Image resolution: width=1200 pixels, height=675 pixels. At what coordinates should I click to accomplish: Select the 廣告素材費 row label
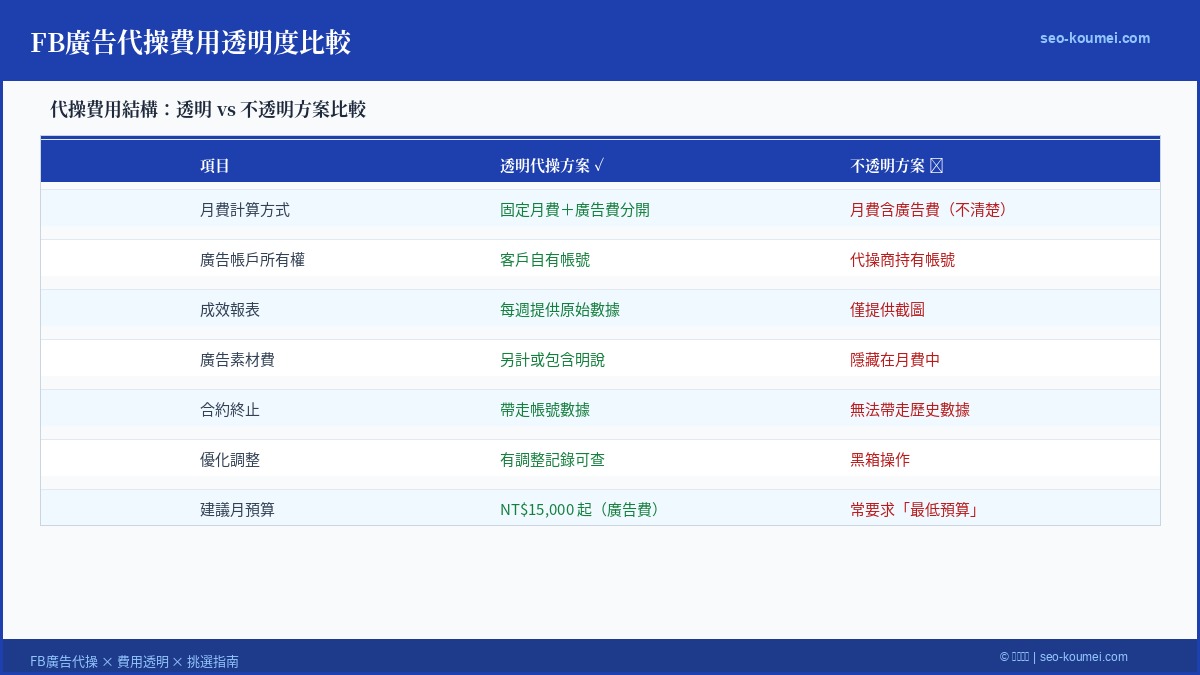tap(237, 360)
